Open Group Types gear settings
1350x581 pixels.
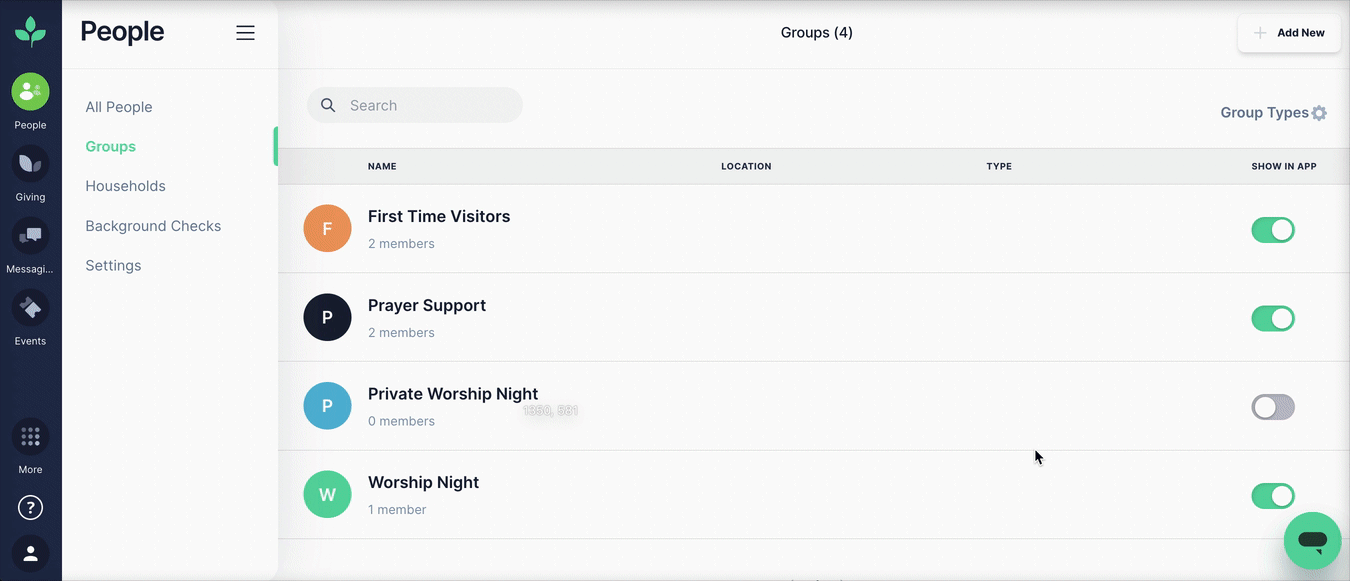pos(1319,113)
